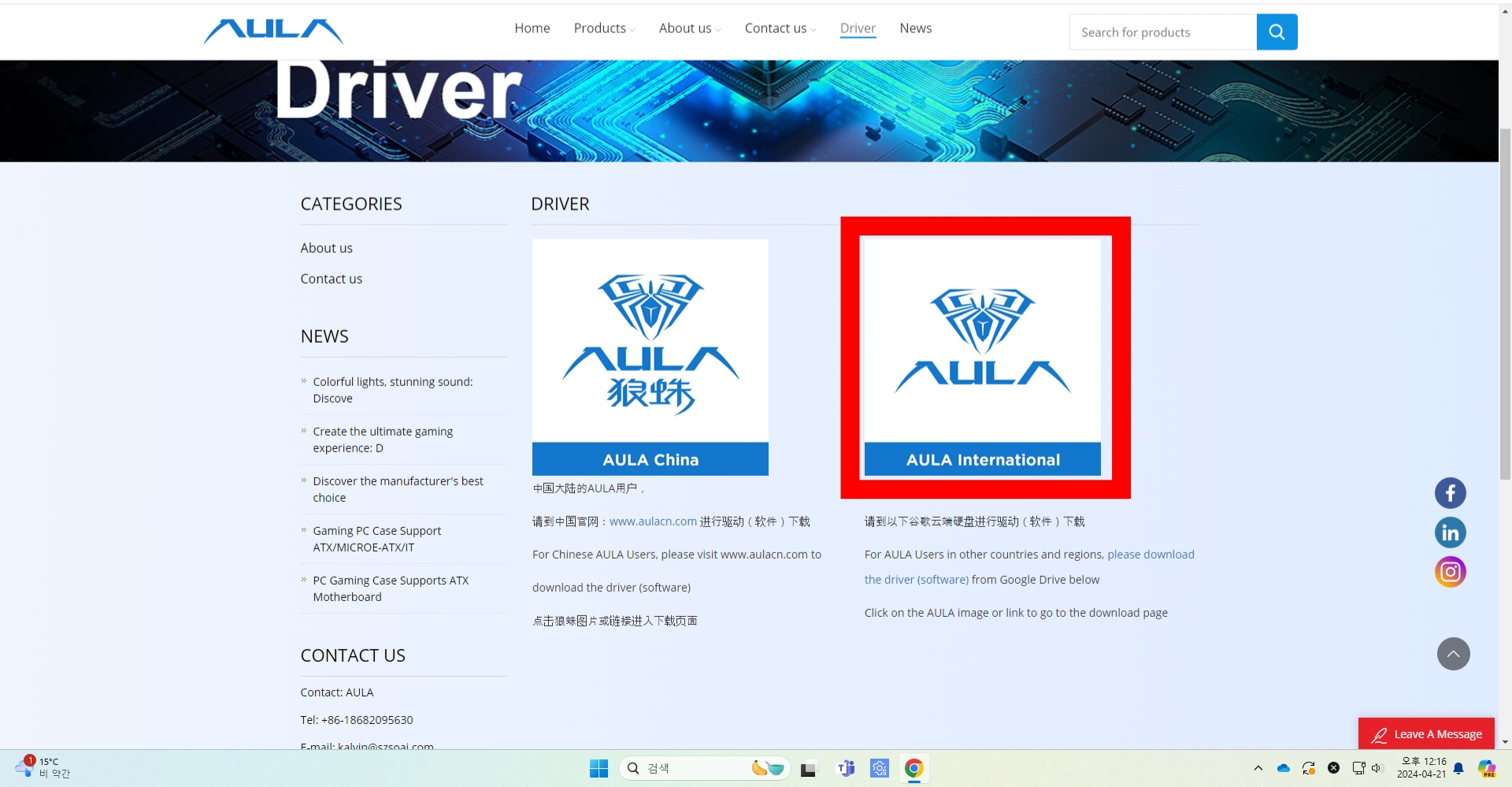The image size is (1512, 787).
Task: Click the sync refresh tray icon
Action: (x=1308, y=768)
